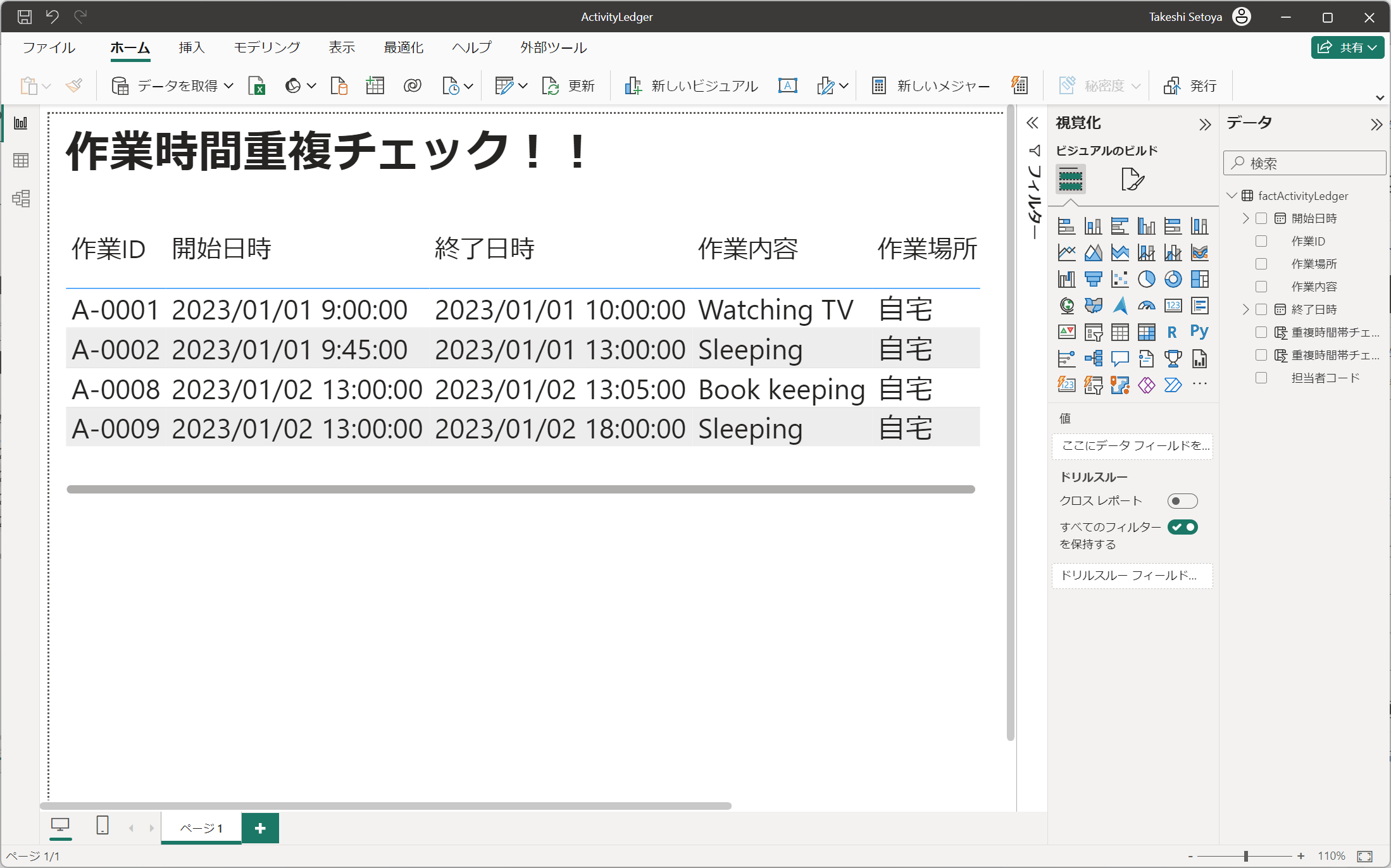
Task: Open the 最適化 ribbon tab
Action: (403, 47)
